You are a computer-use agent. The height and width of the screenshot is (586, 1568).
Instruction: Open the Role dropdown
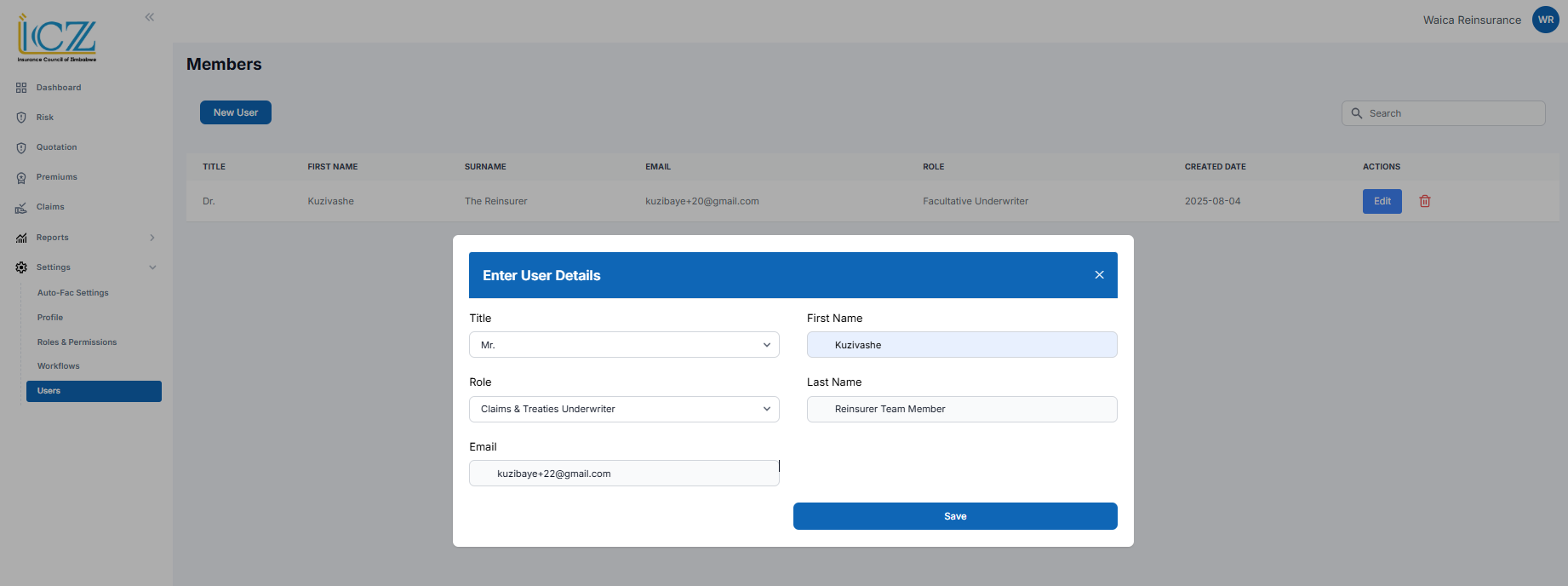tap(624, 409)
